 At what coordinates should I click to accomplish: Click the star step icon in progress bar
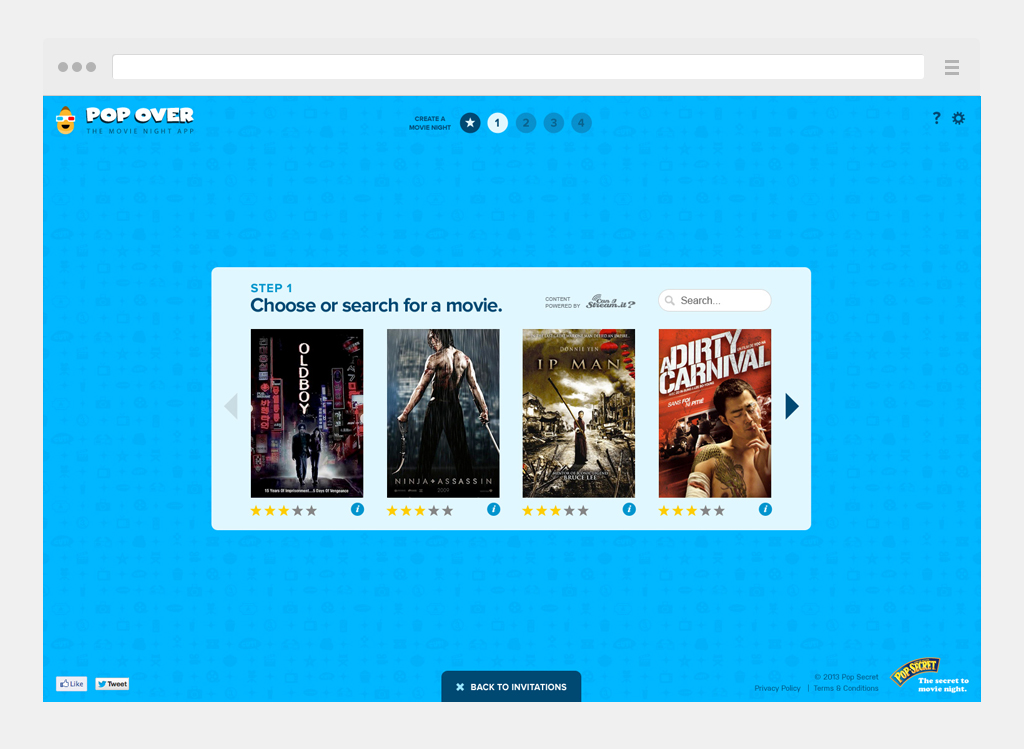tap(470, 123)
